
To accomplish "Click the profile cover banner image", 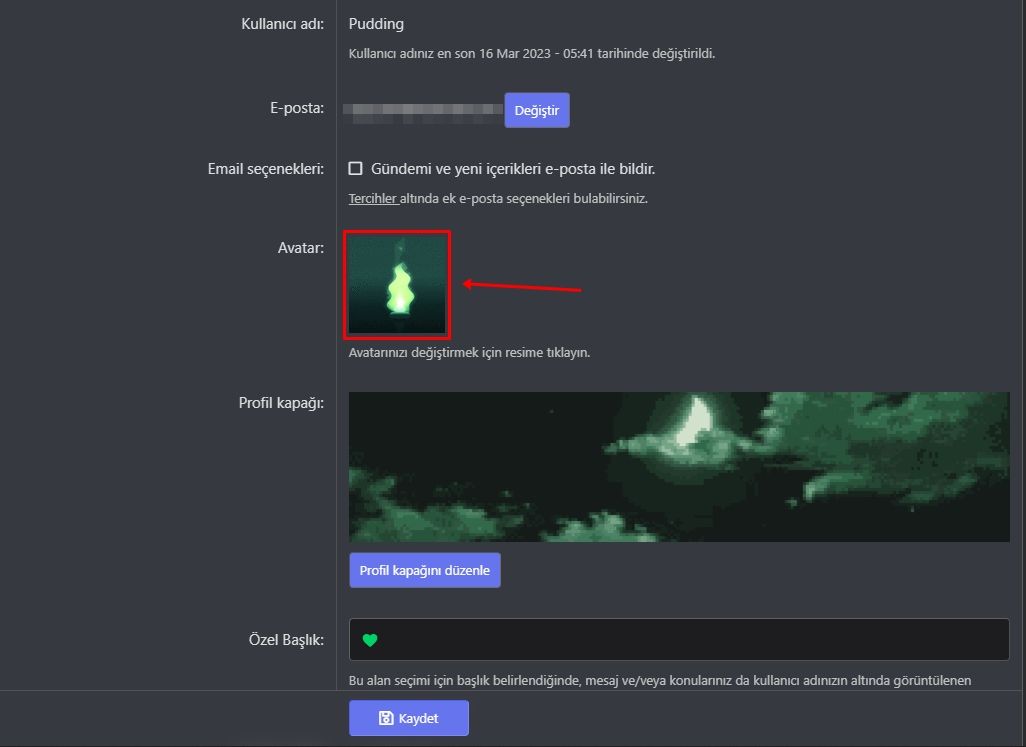I will [679, 466].
